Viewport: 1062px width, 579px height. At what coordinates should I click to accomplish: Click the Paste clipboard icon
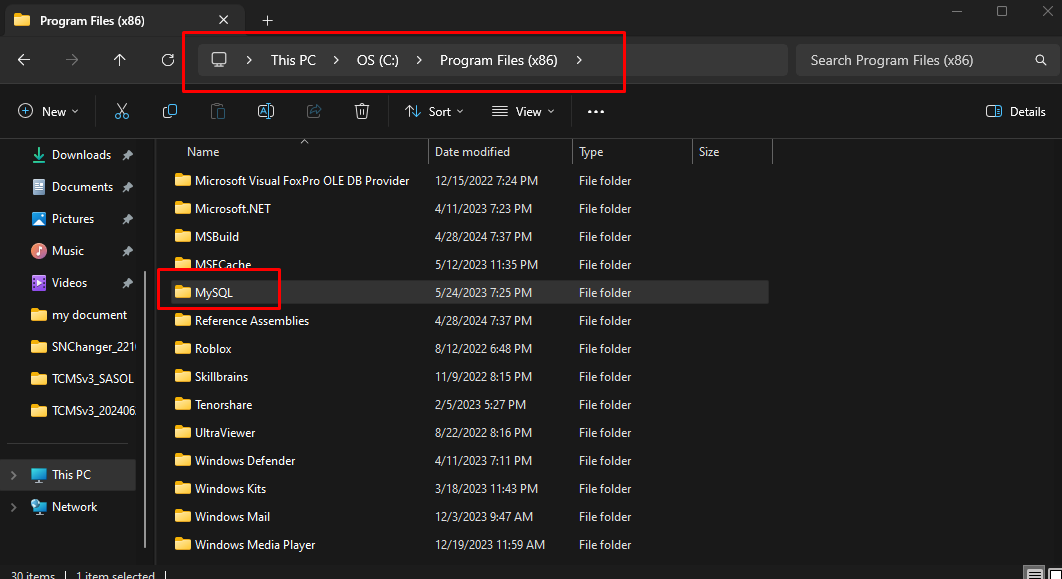tap(218, 112)
